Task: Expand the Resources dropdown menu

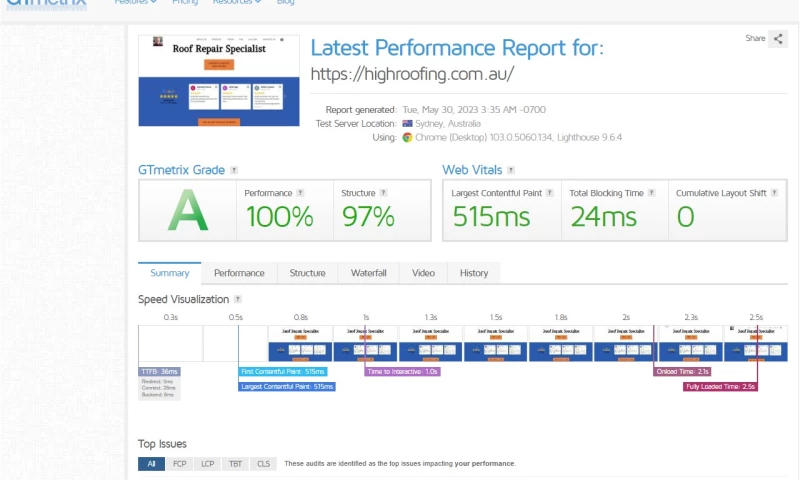Action: pyautogui.click(x=237, y=3)
